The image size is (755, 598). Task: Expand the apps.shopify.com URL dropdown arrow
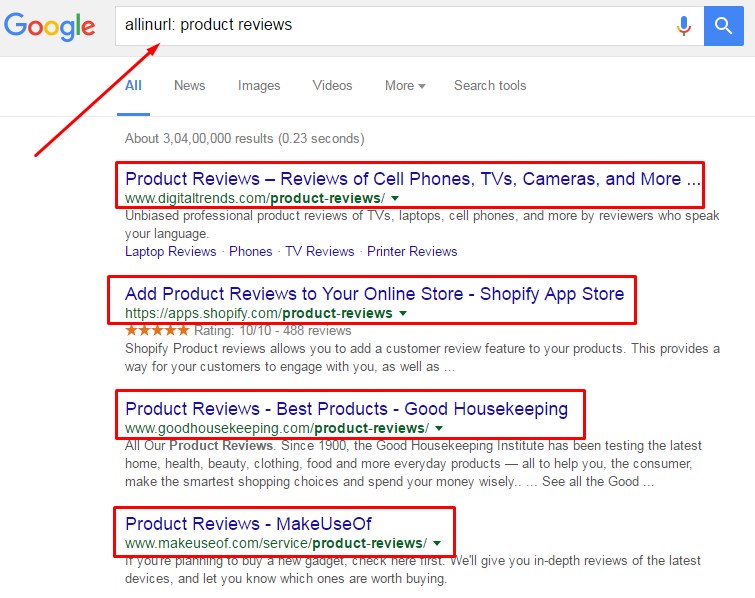(403, 314)
